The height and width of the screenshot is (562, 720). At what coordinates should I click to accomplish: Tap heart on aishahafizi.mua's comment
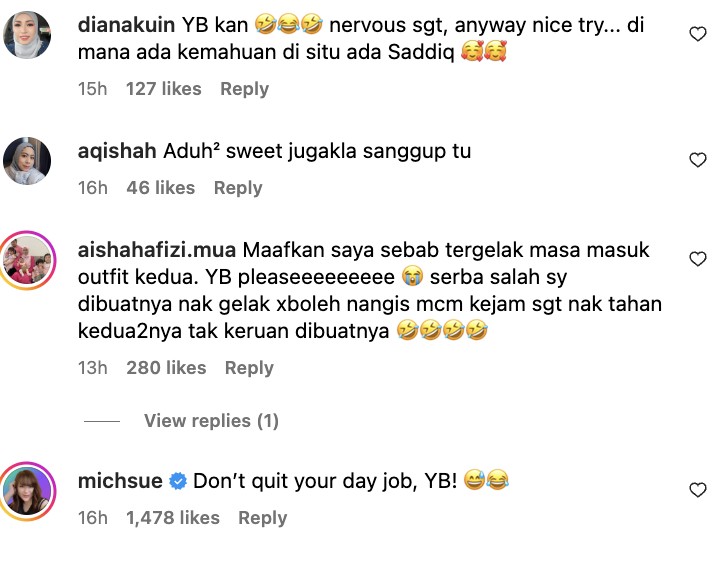click(x=698, y=259)
